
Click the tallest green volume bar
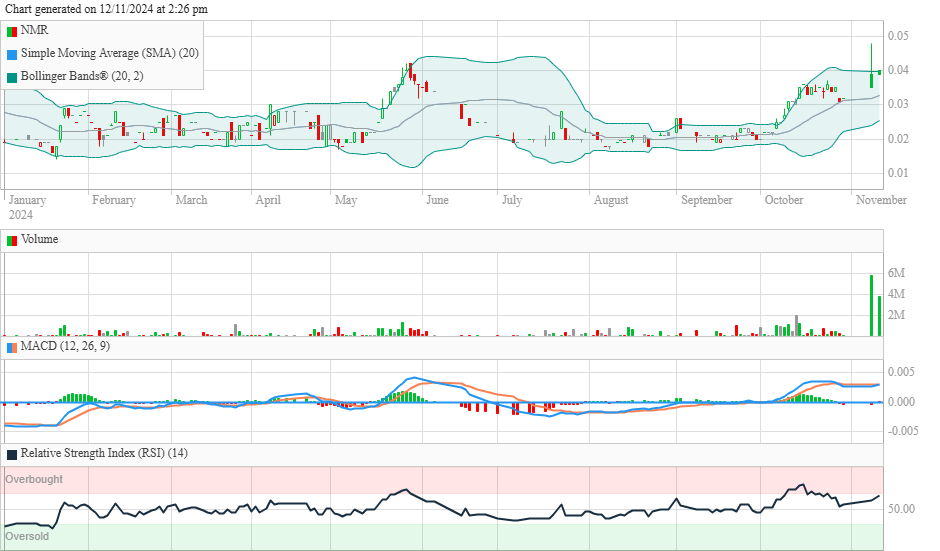(871, 305)
